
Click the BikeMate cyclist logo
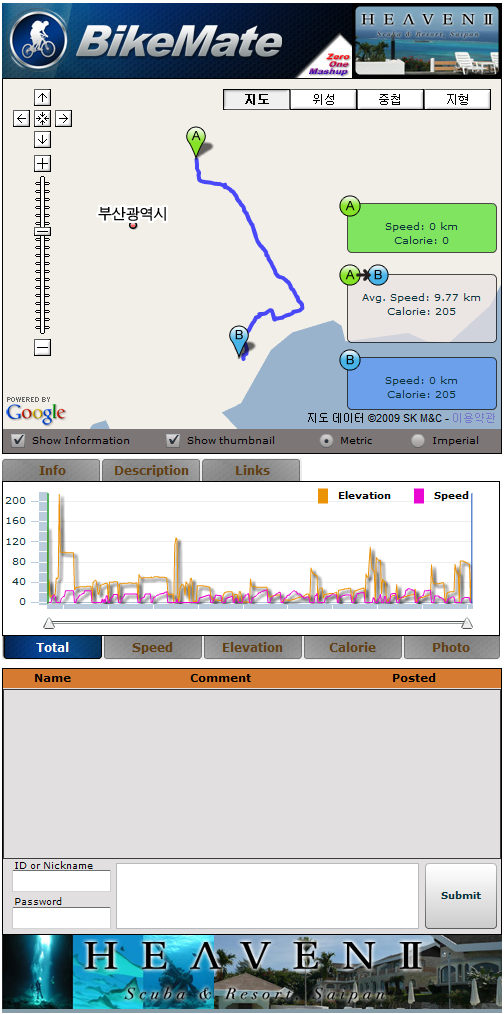38,40
